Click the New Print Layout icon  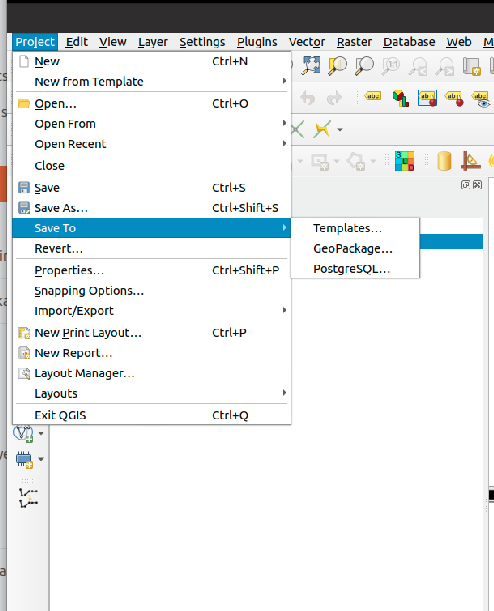click(x=24, y=333)
